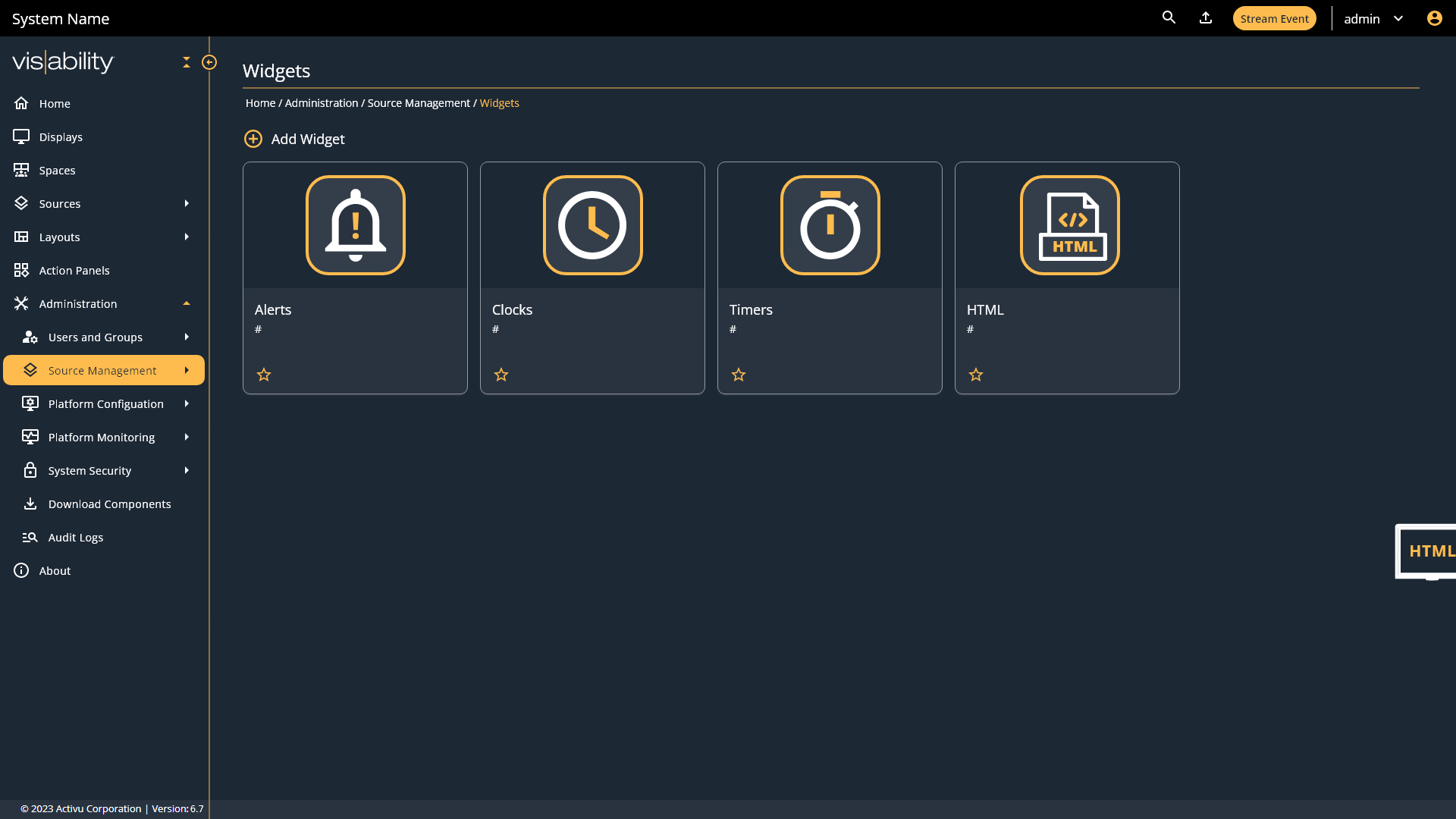1456x819 pixels.
Task: Collapse the Administration menu section
Action: click(187, 303)
